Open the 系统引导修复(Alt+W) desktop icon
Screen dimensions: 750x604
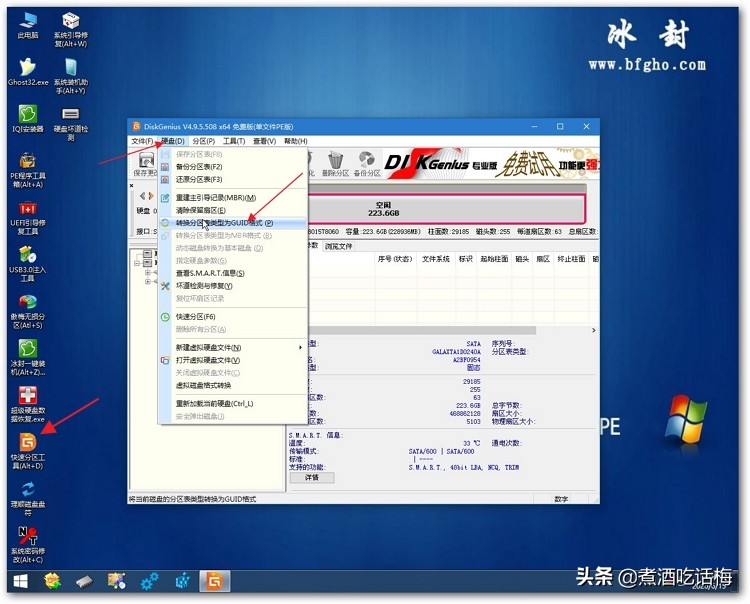coord(70,30)
